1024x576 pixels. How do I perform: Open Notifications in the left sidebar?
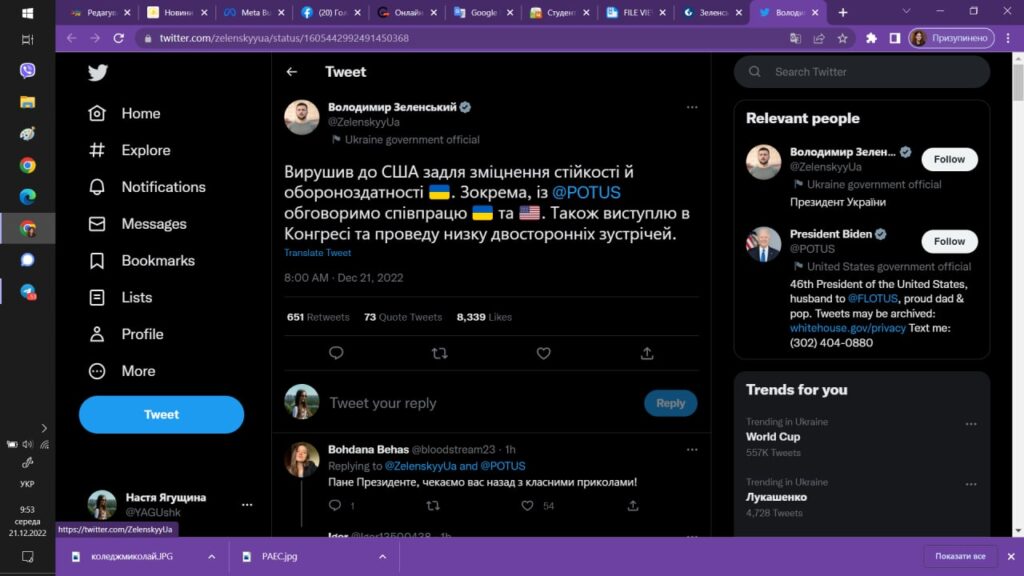coord(163,187)
